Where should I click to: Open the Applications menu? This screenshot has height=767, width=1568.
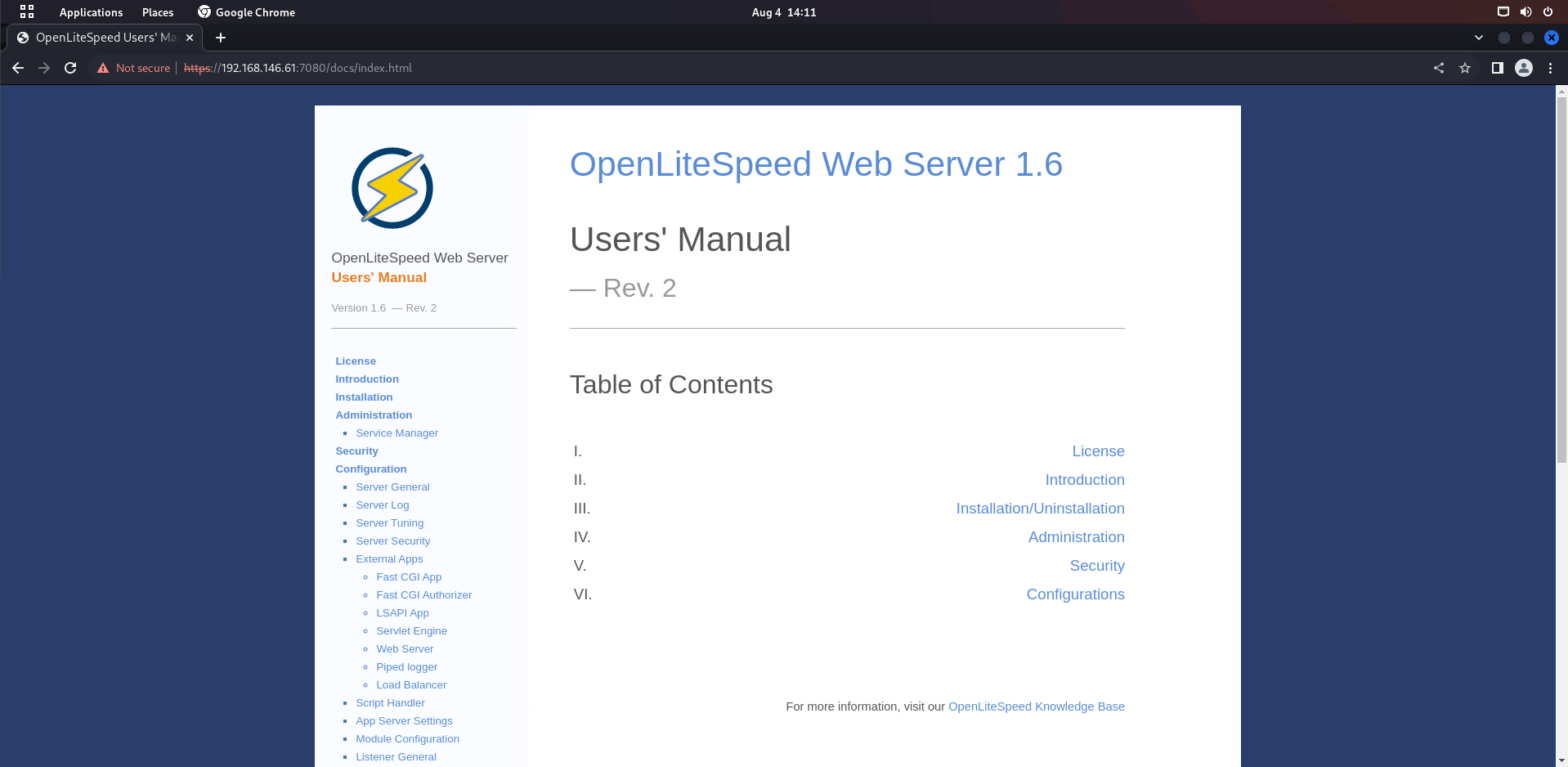point(91,12)
